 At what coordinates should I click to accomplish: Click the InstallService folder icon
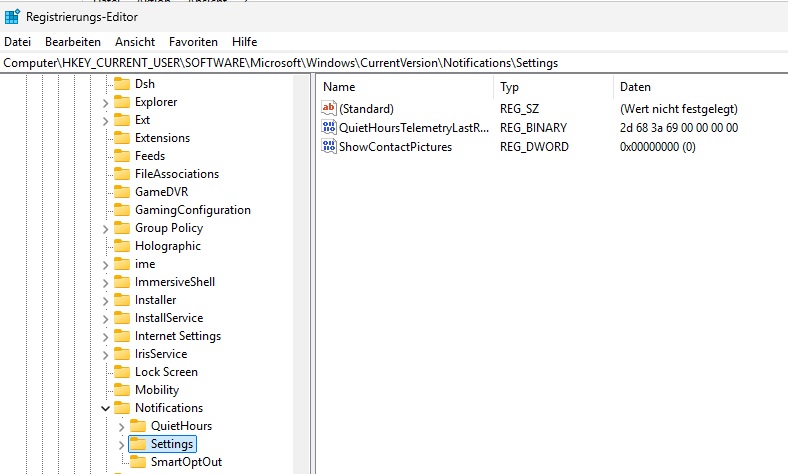pos(122,318)
